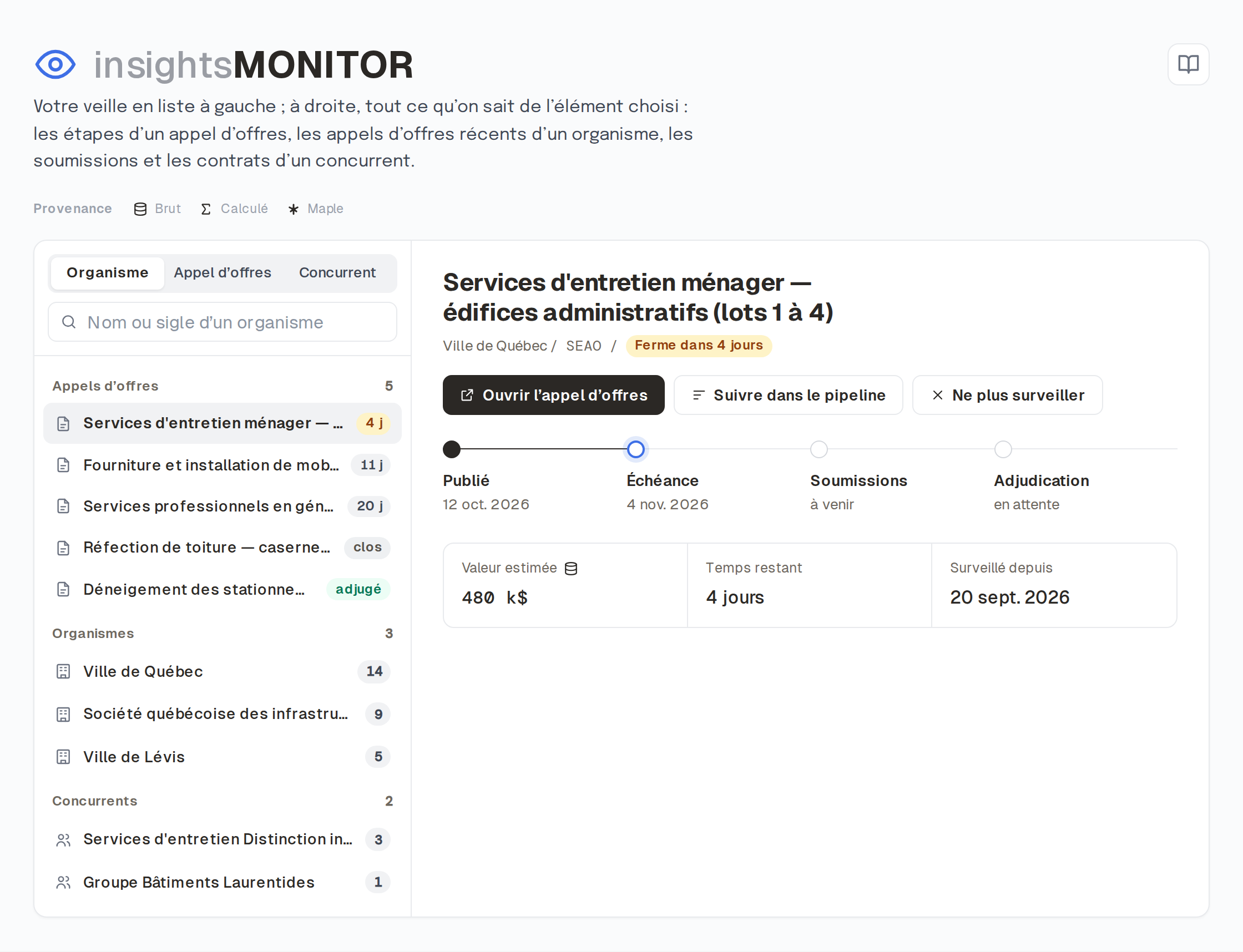Open Services d'entretien Distinction concurrent
This screenshot has height=952, width=1243.
tap(222, 840)
